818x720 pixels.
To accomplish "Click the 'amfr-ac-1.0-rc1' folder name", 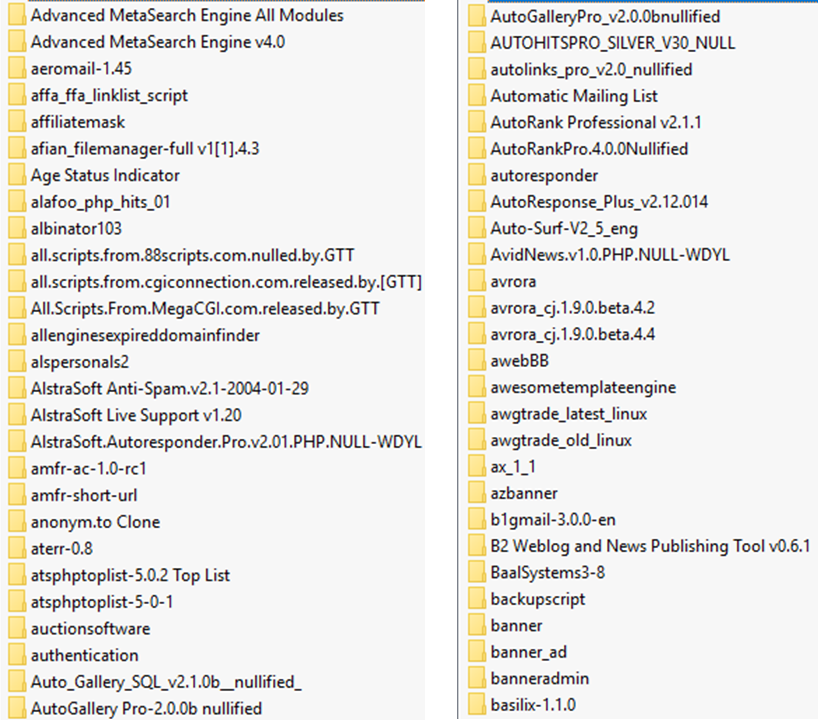I will [x=89, y=468].
